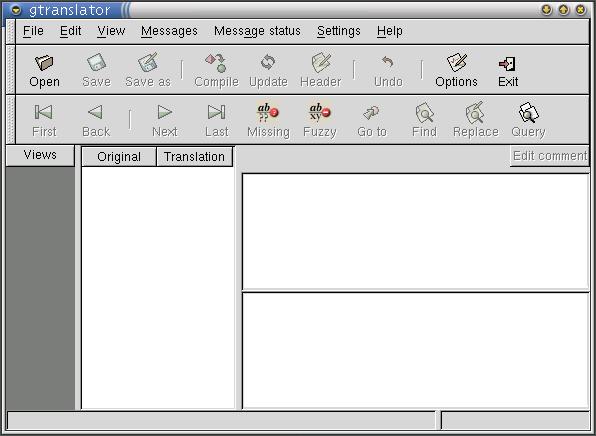Click the Edit comment button
The image size is (596, 436).
[x=550, y=155]
